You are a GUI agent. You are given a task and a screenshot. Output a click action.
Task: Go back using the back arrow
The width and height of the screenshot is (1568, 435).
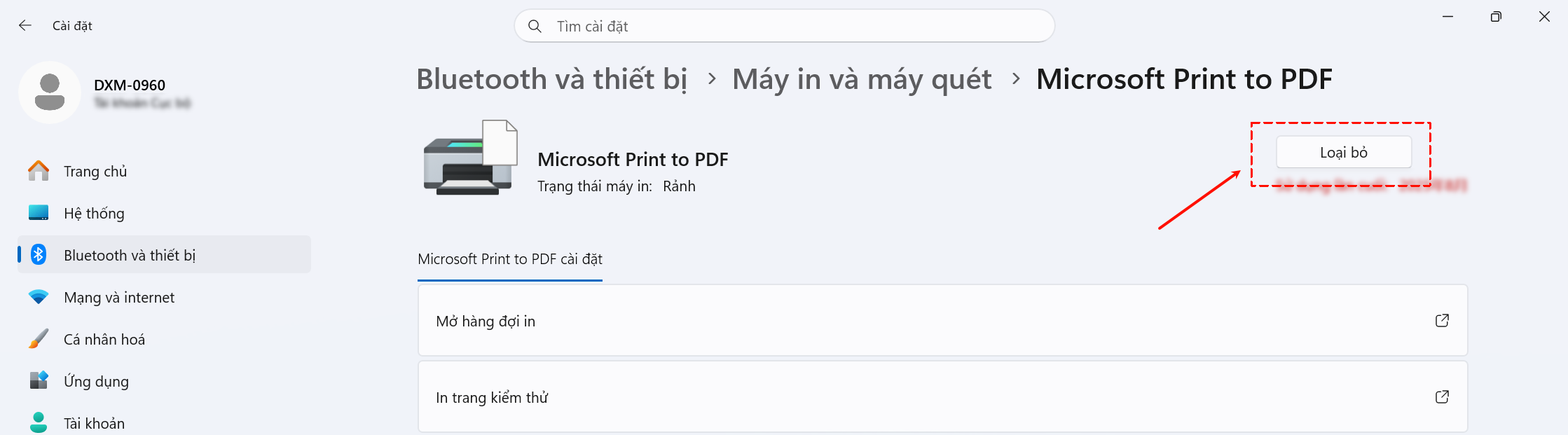coord(25,26)
